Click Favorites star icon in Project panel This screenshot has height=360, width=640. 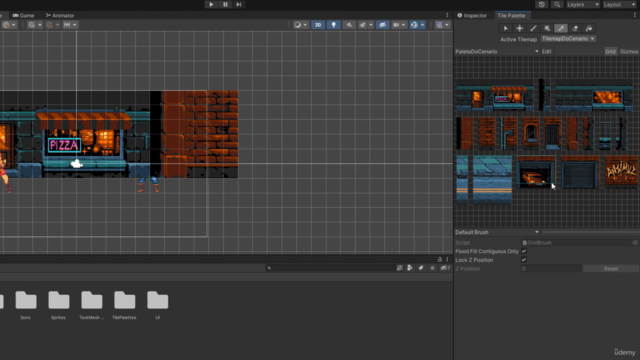coord(432,268)
